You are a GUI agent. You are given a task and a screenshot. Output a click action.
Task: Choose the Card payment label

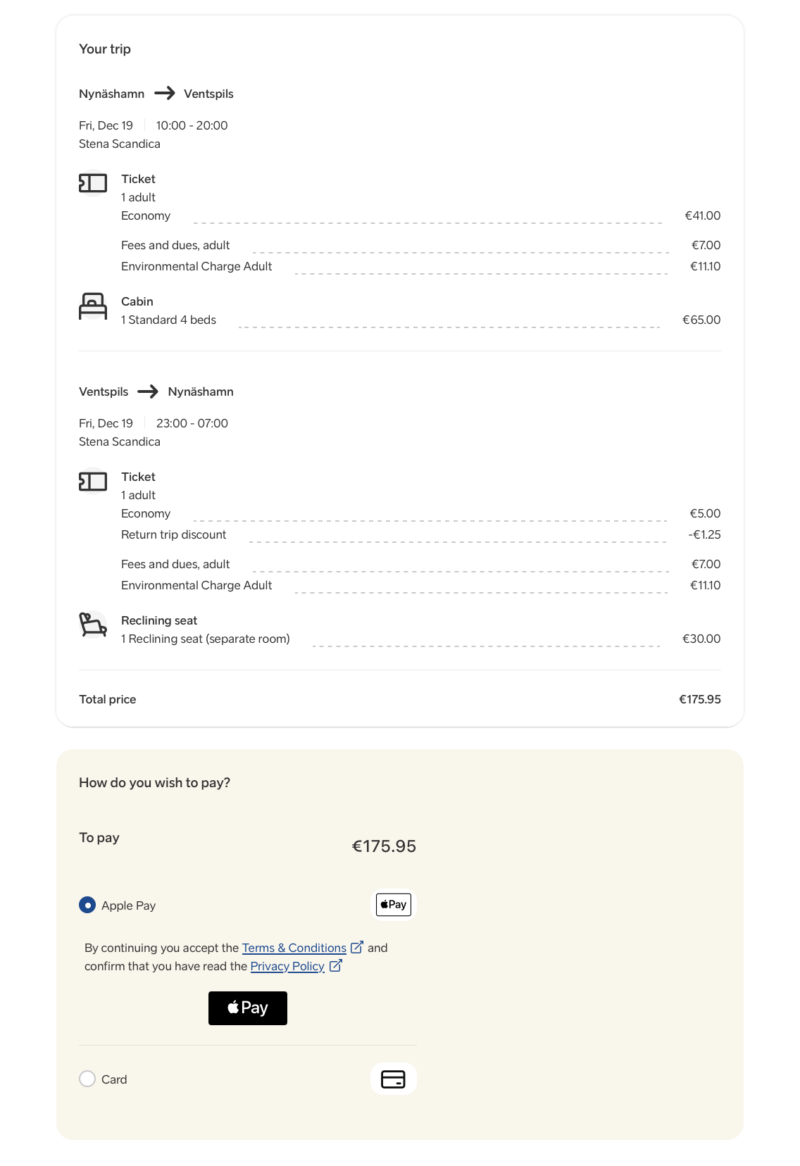[114, 1080]
